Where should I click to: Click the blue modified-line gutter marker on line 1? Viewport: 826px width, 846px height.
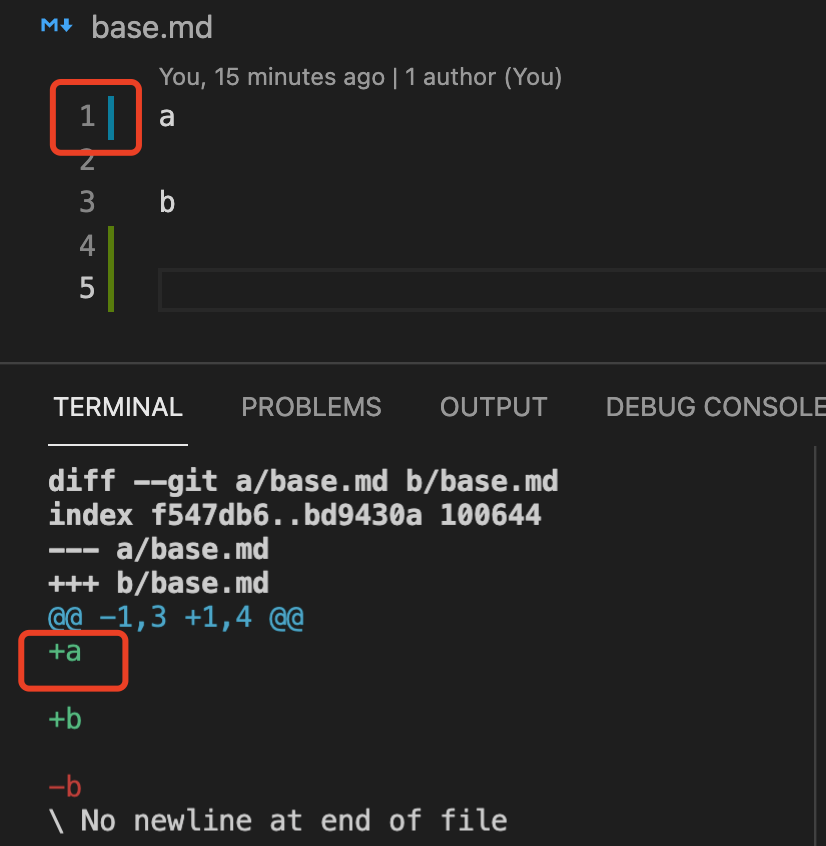point(111,118)
